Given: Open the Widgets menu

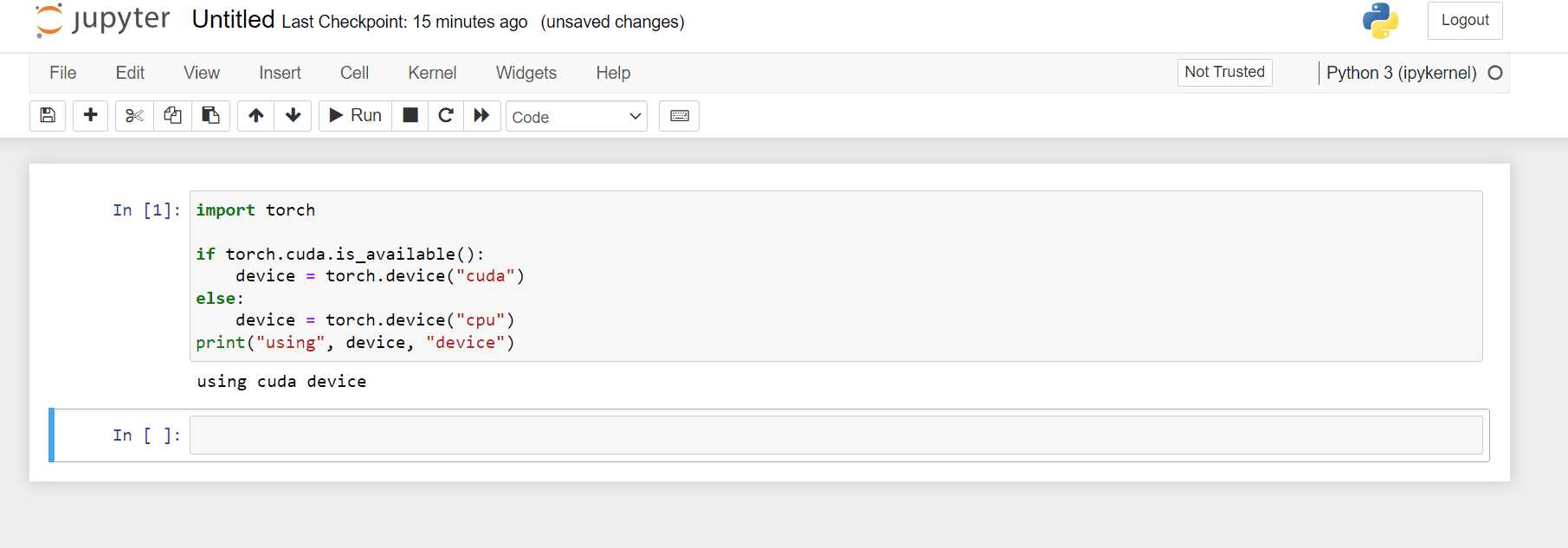Looking at the screenshot, I should click(526, 73).
